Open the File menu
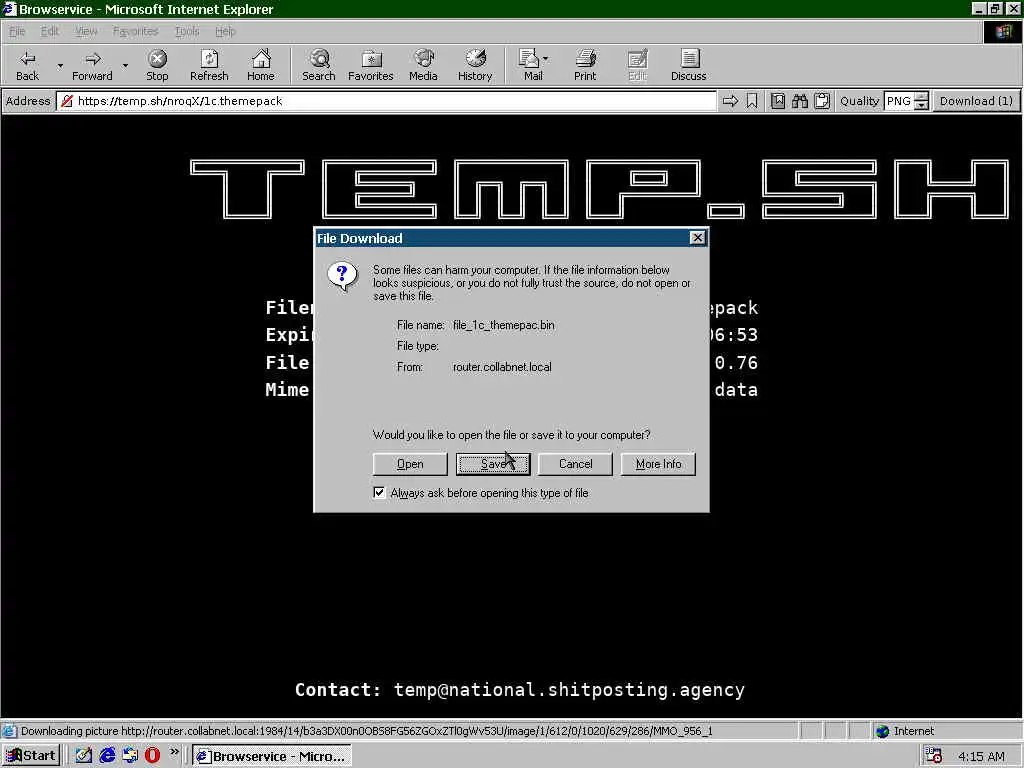This screenshot has height=768, width=1024. (18, 31)
